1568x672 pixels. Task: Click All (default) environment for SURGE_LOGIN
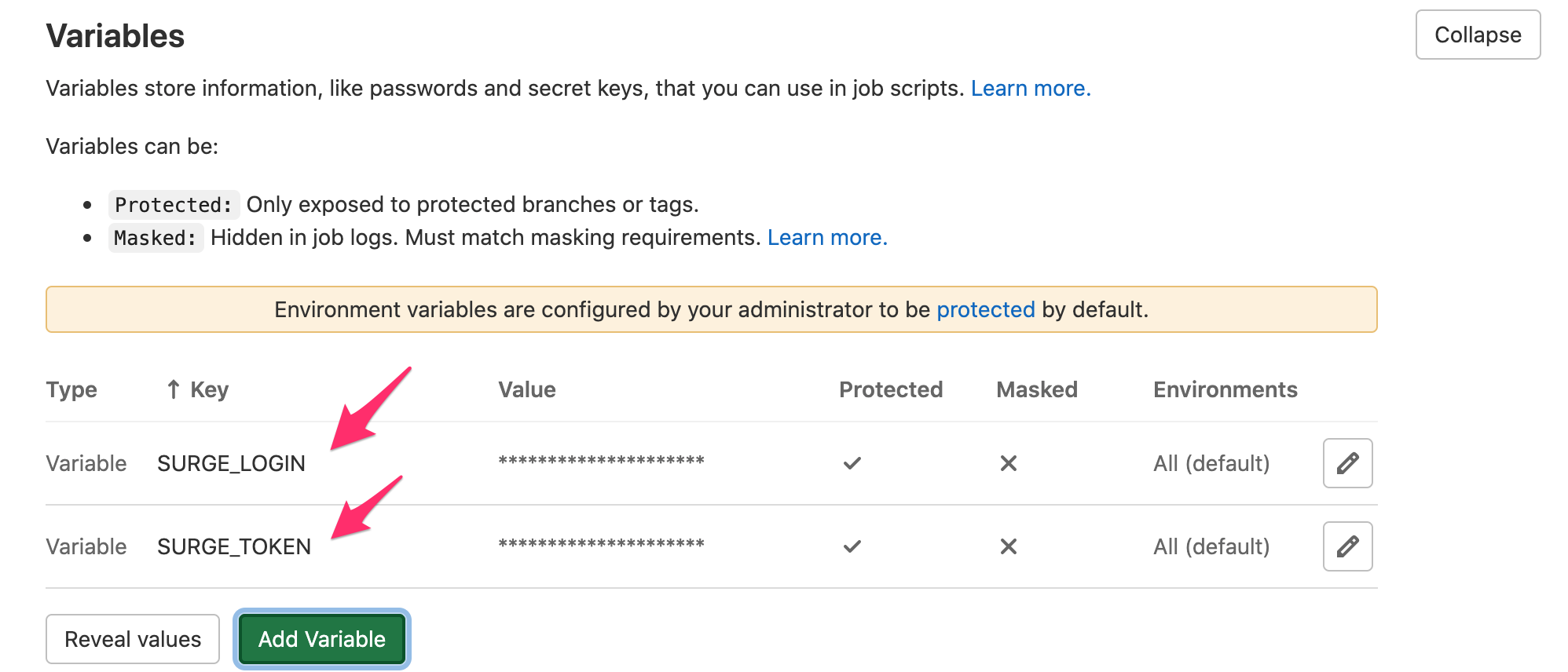[x=1211, y=463]
